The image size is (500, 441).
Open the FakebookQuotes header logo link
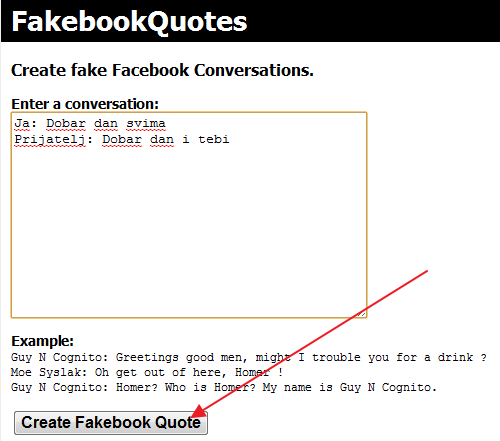[129, 22]
